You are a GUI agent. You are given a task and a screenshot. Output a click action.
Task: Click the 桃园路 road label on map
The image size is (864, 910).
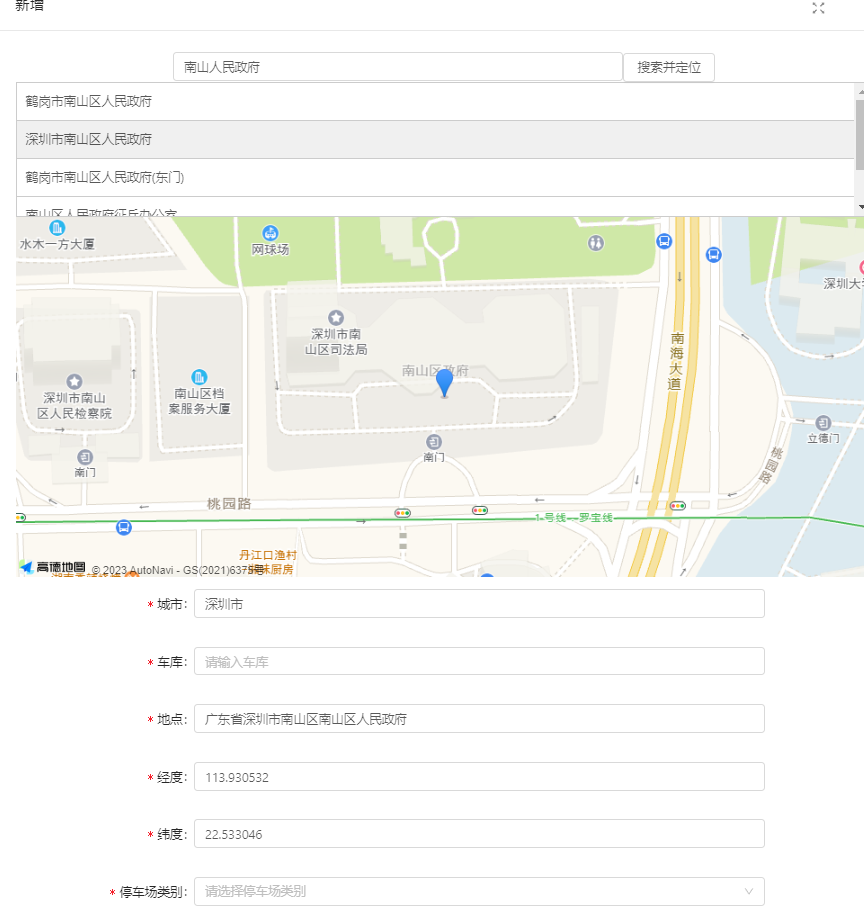[229, 504]
